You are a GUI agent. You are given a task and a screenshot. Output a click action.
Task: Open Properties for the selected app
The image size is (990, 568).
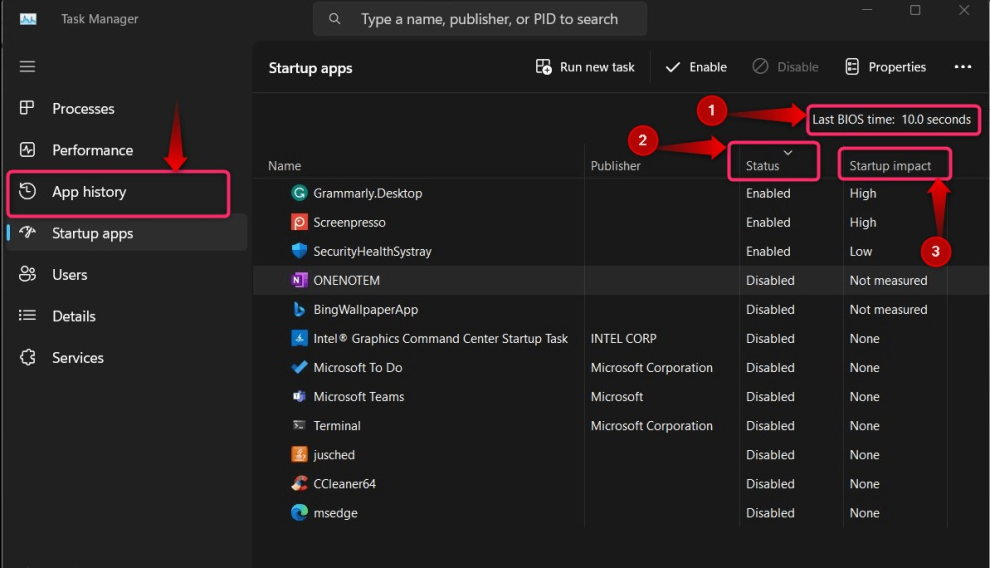885,67
